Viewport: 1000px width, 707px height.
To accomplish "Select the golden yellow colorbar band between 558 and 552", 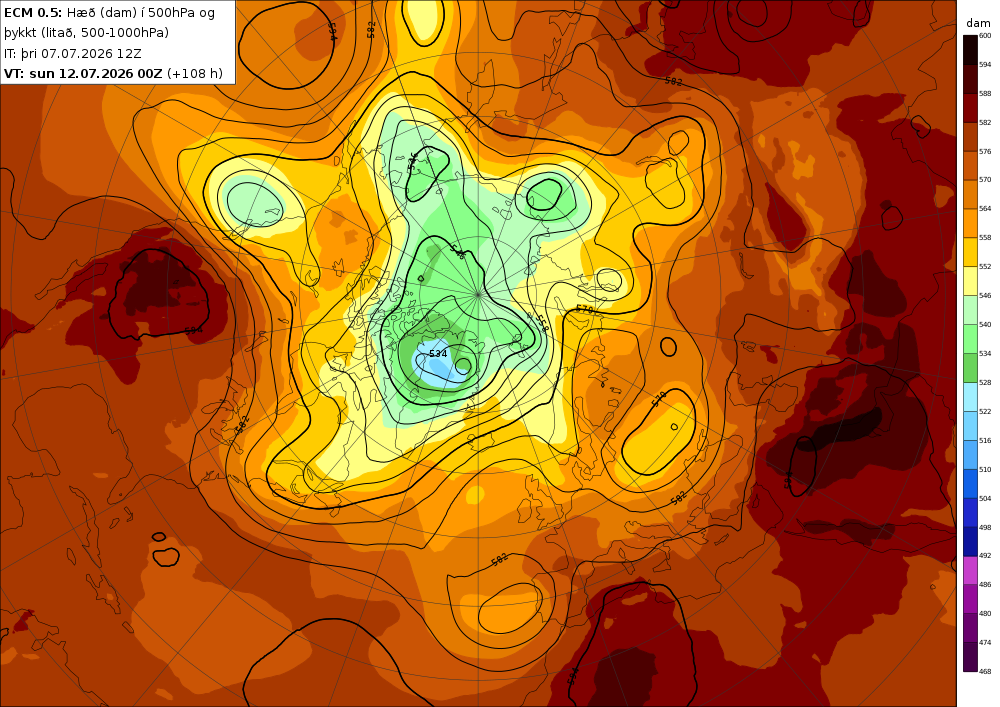I will [970, 252].
